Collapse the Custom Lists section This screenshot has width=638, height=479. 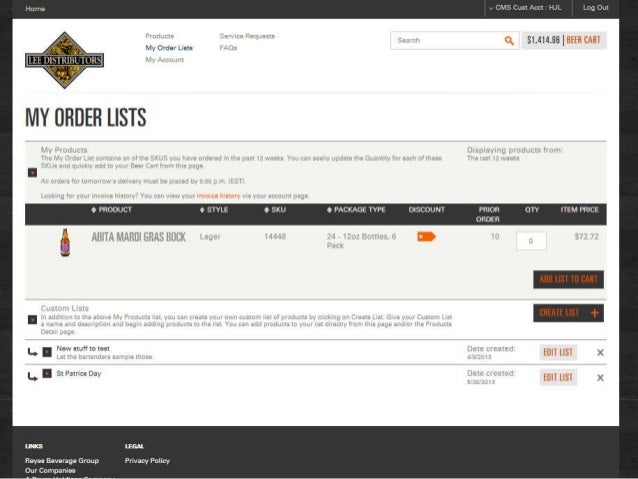click(33, 320)
